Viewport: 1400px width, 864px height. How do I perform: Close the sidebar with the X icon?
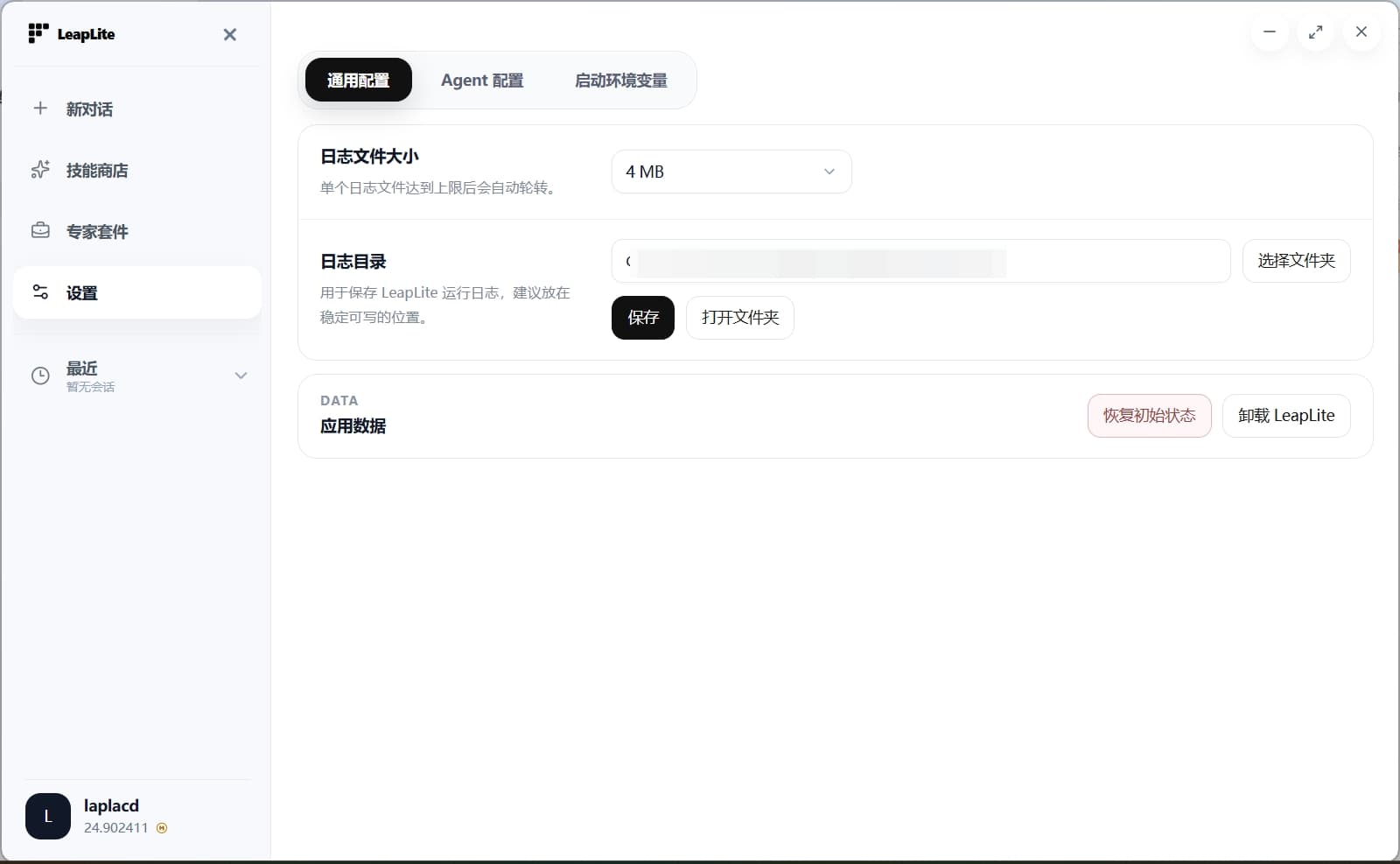230,34
